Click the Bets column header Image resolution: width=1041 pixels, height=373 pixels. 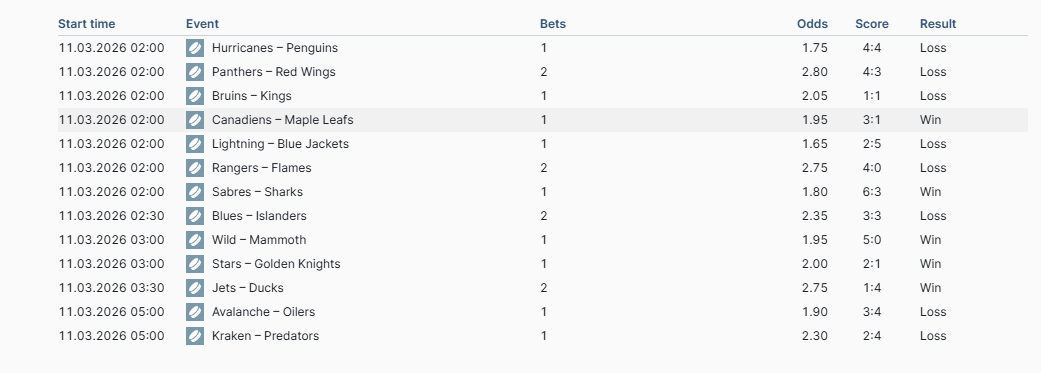[552, 24]
